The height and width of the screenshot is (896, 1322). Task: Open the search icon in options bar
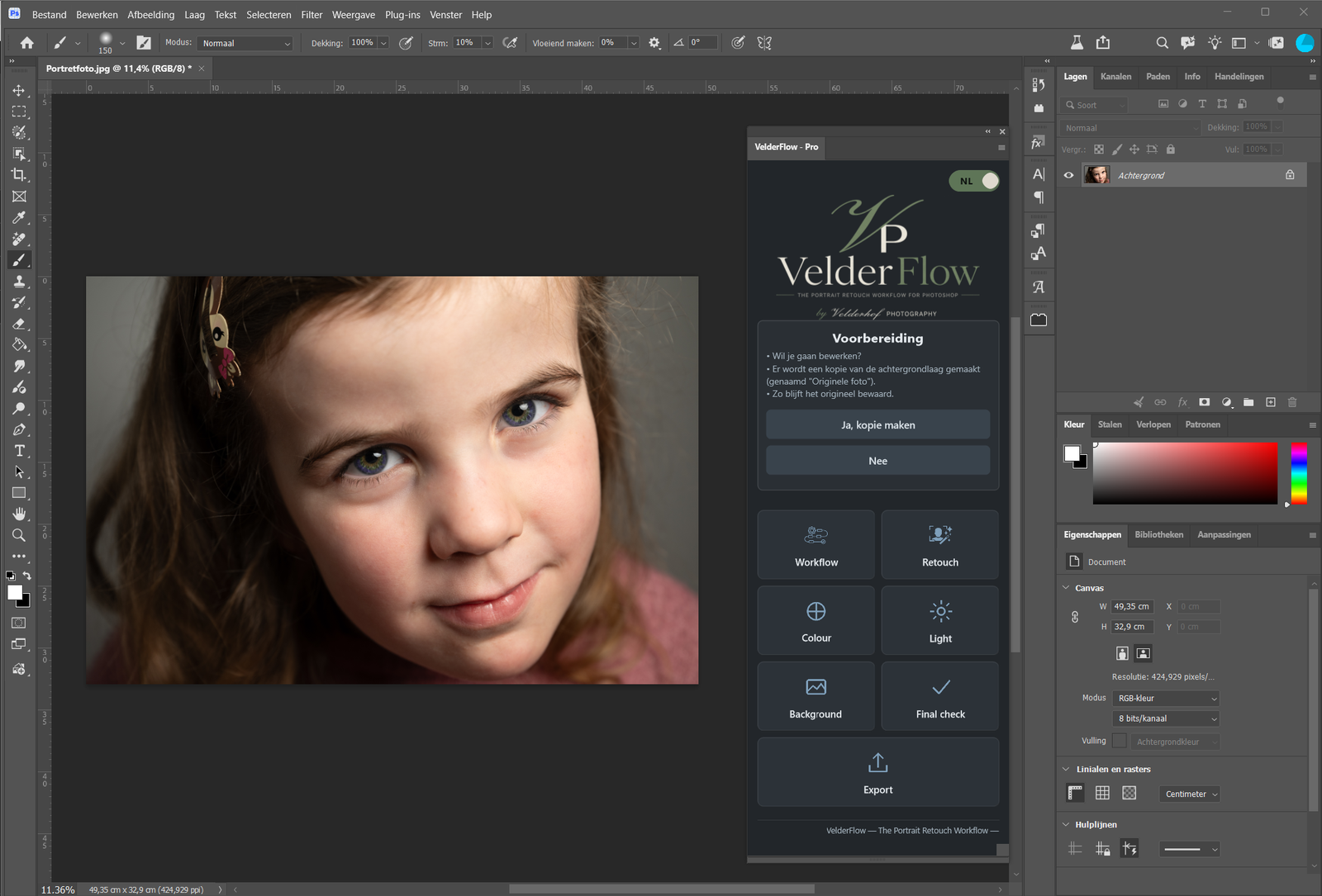[x=1162, y=43]
